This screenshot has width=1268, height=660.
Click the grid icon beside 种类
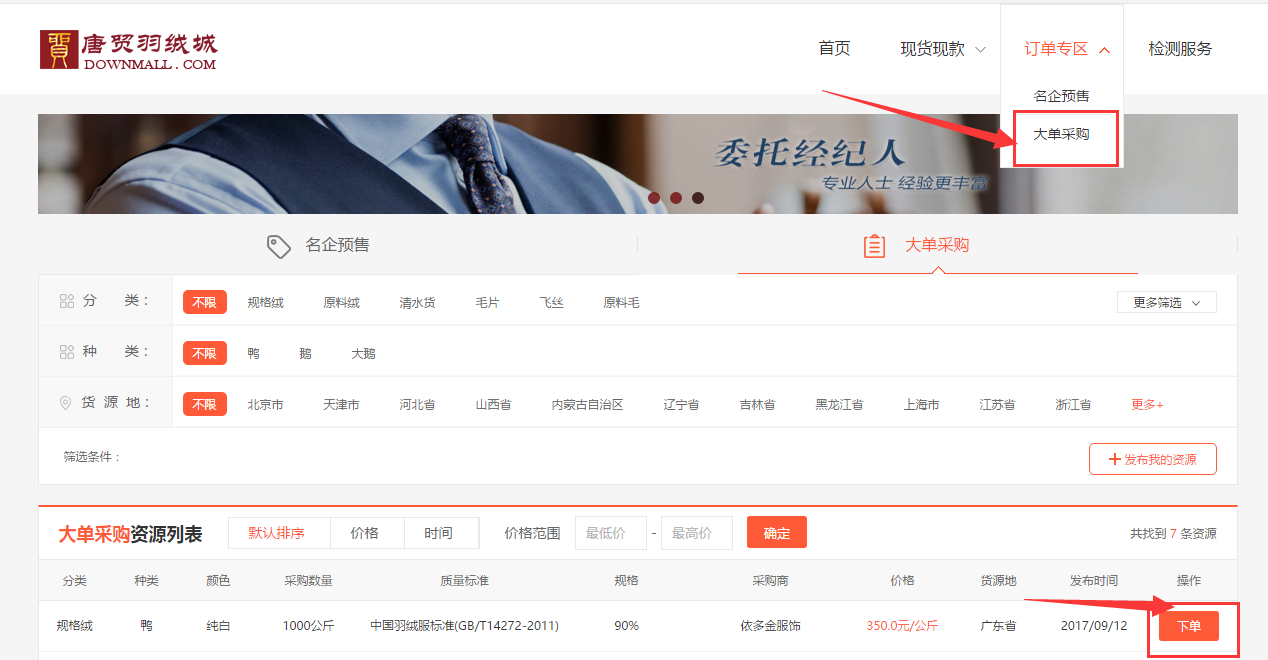pyautogui.click(x=67, y=352)
